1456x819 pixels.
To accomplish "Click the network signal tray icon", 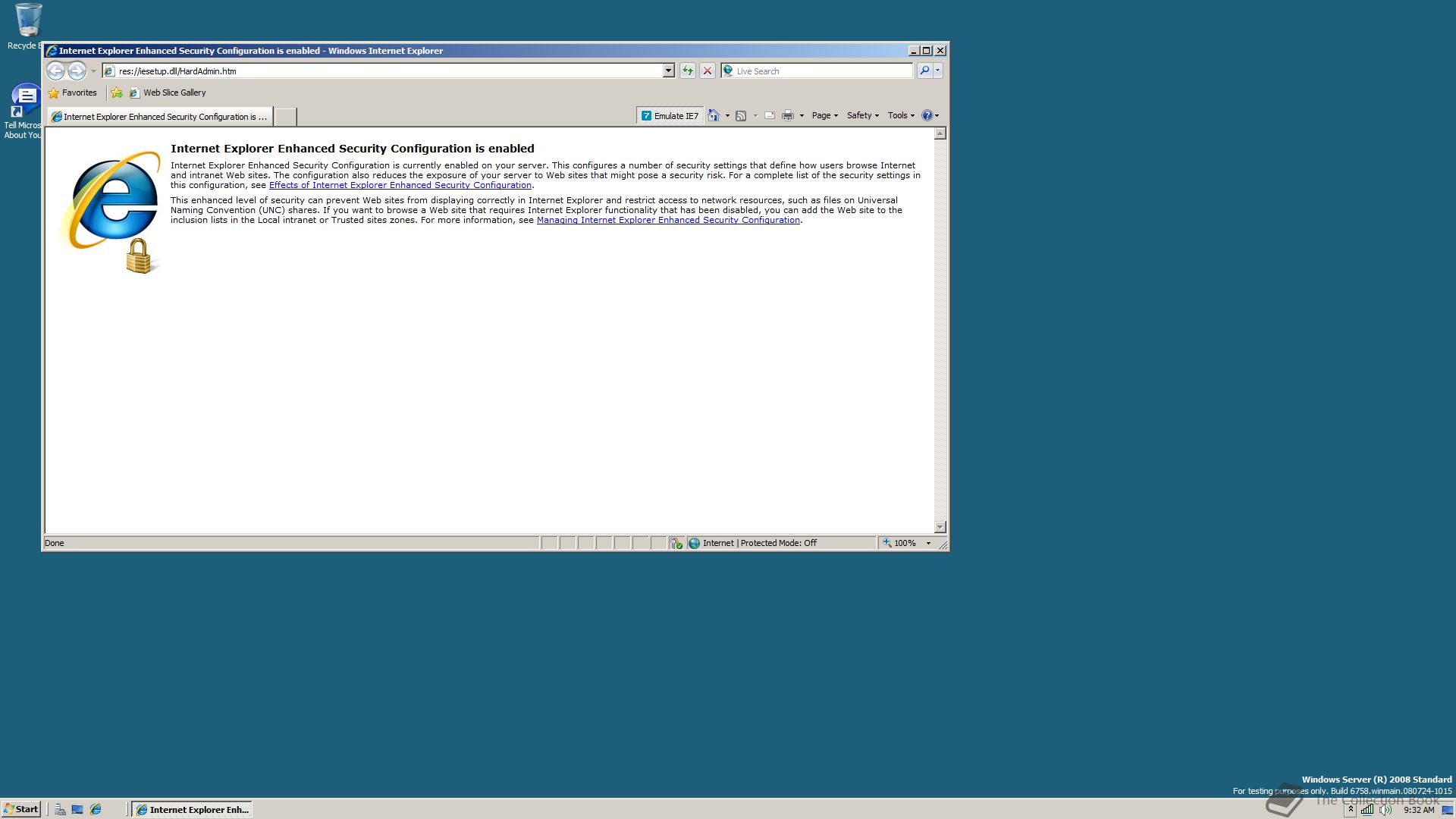I will (x=1367, y=809).
